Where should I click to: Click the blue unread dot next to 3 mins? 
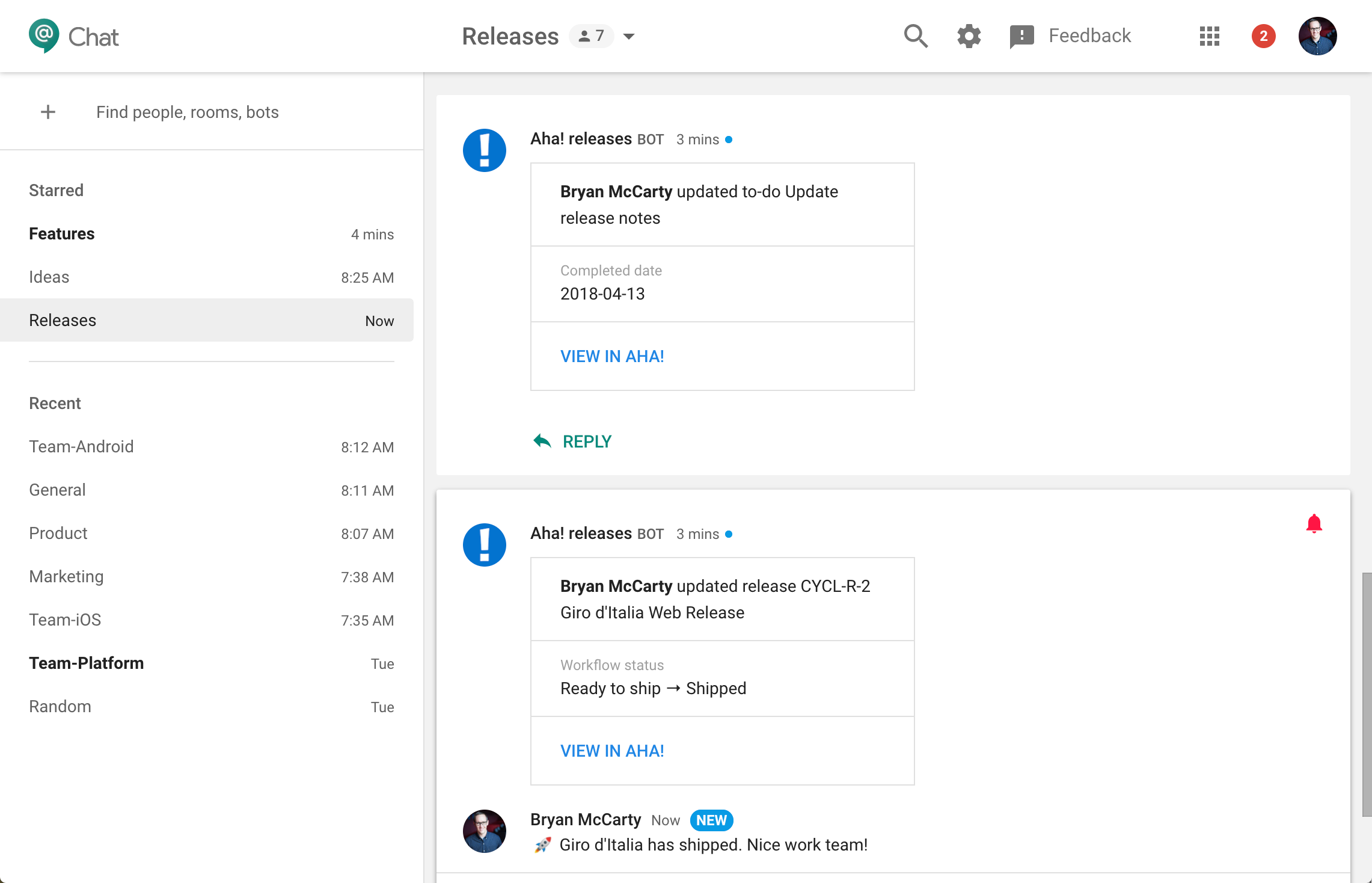pyautogui.click(x=729, y=139)
